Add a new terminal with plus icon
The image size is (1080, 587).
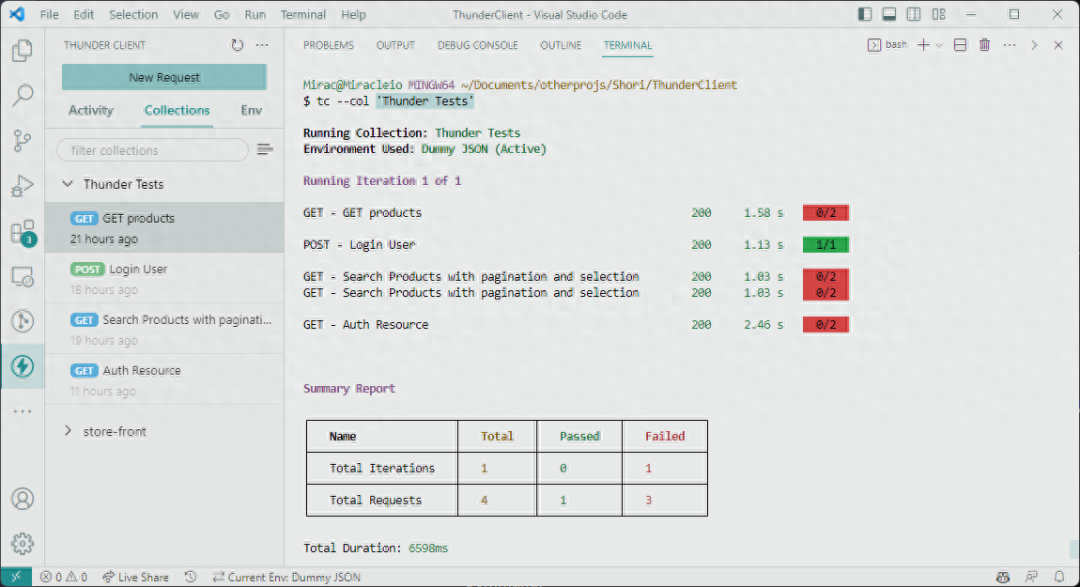coord(924,45)
